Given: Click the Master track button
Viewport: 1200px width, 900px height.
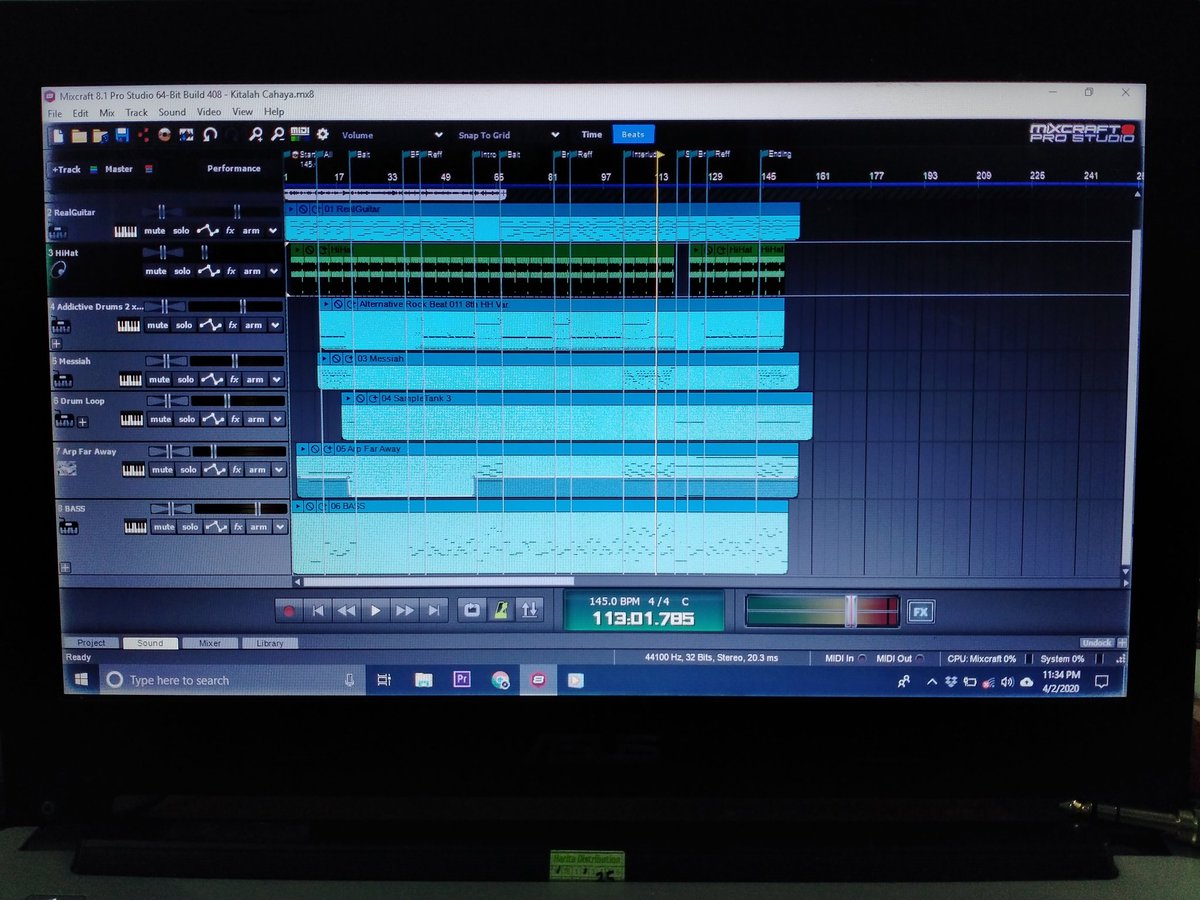Looking at the screenshot, I should tap(118, 169).
